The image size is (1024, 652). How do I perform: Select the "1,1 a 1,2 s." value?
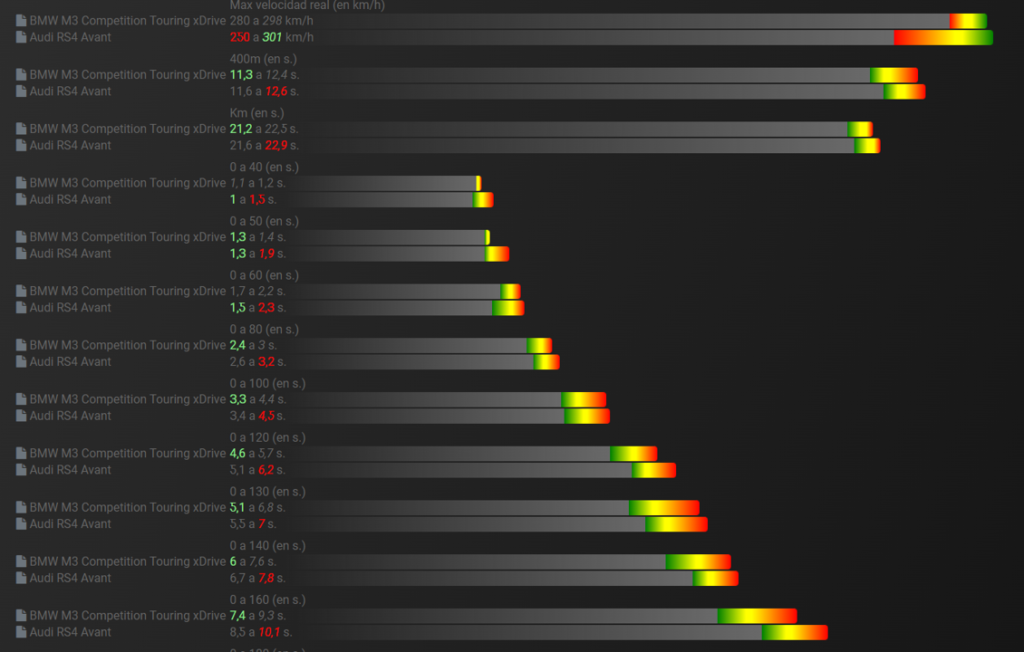tap(257, 183)
